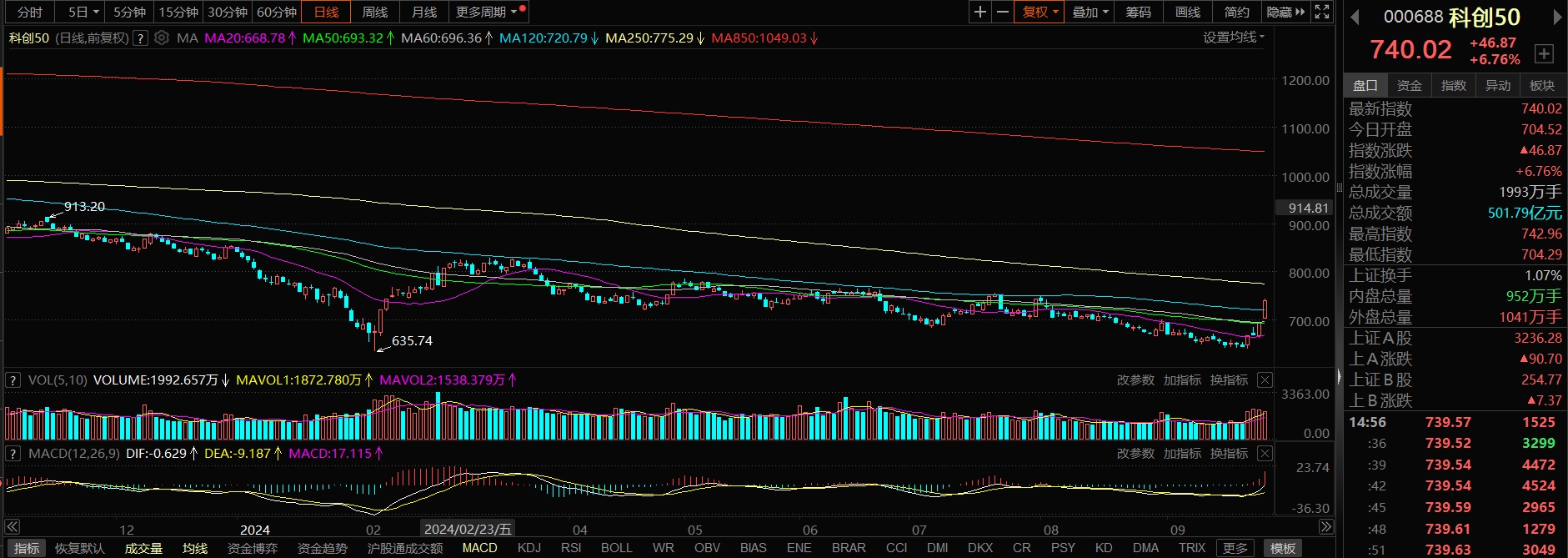The height and width of the screenshot is (558, 1568).
Task: Open 设置均线 dropdown
Action: [x=1233, y=38]
